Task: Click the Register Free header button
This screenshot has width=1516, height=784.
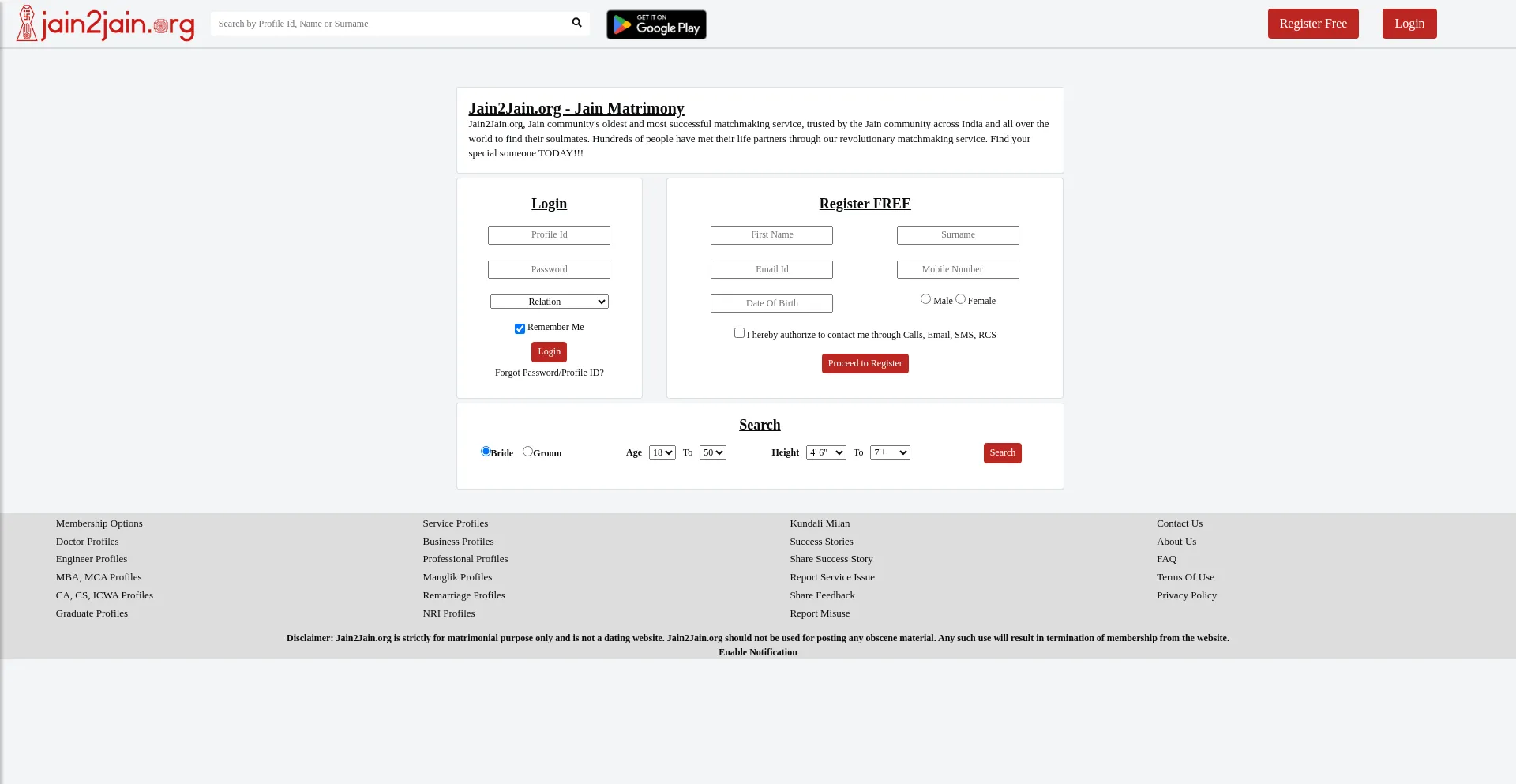Action: (1313, 24)
